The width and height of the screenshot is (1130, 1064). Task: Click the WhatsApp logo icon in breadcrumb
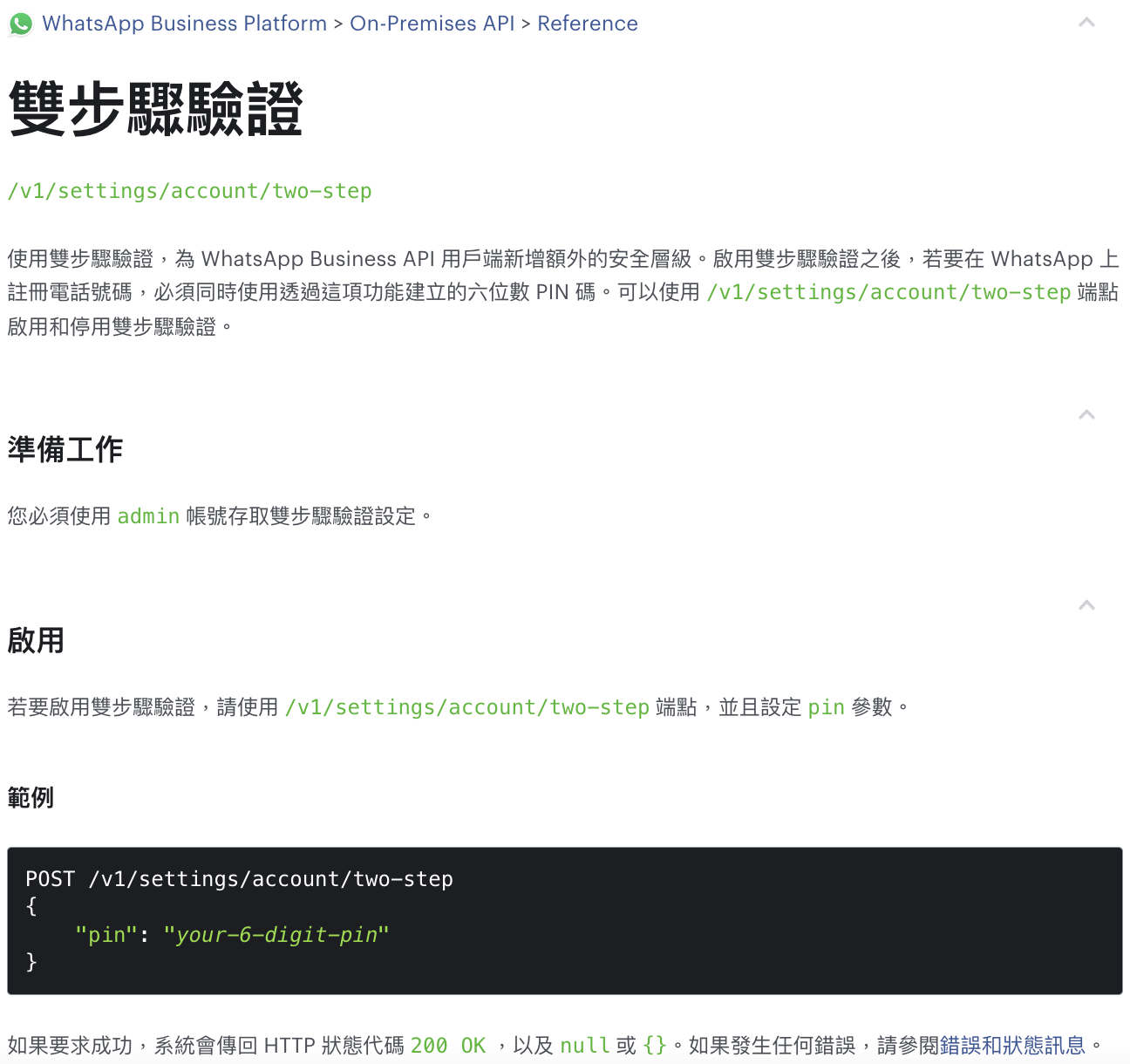21,24
